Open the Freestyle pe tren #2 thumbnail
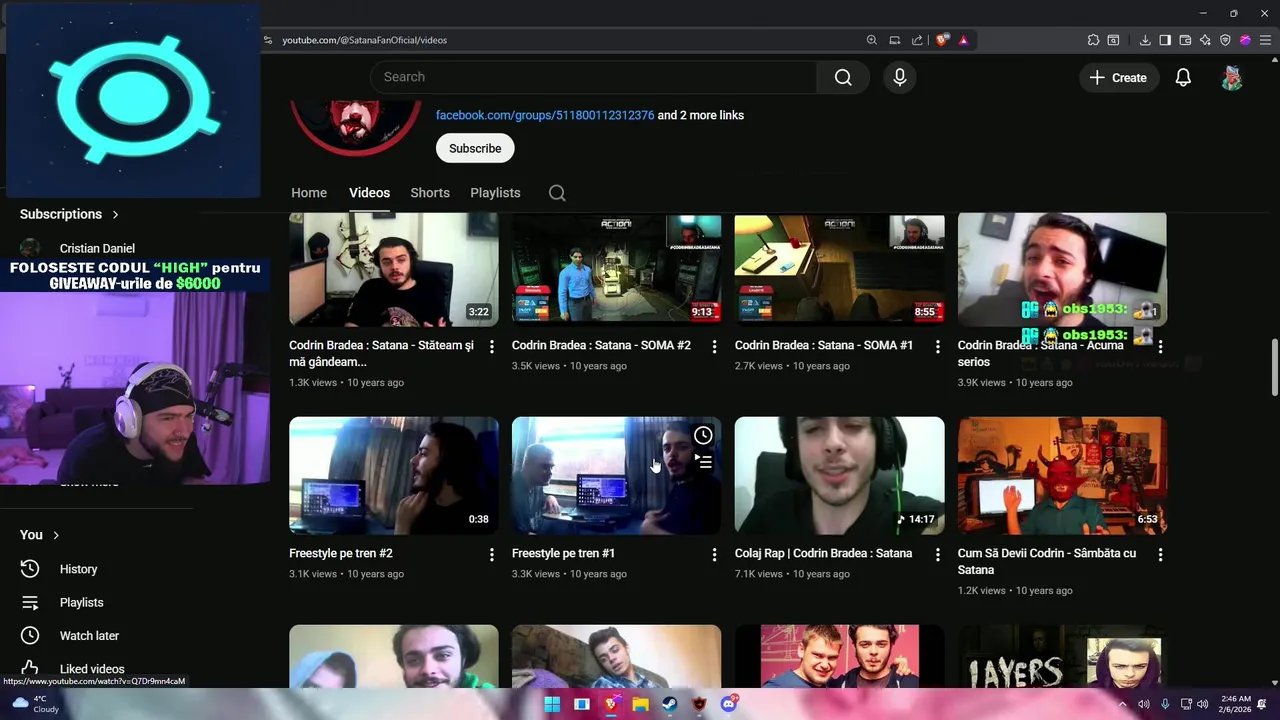Screen dimensions: 1280x720 click(394, 475)
